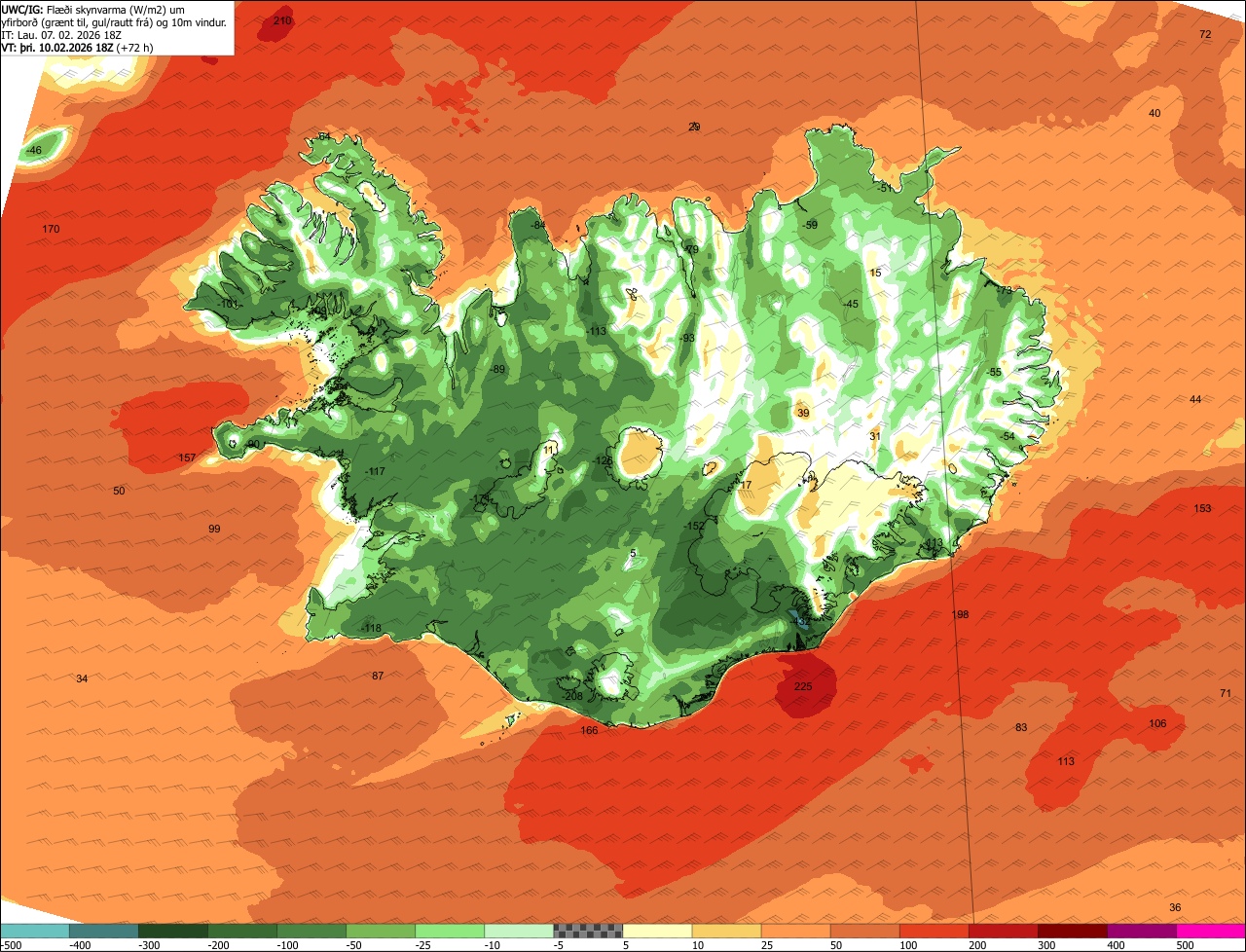Select the map value 15 in the northeast
The height and width of the screenshot is (952, 1246).
point(875,273)
